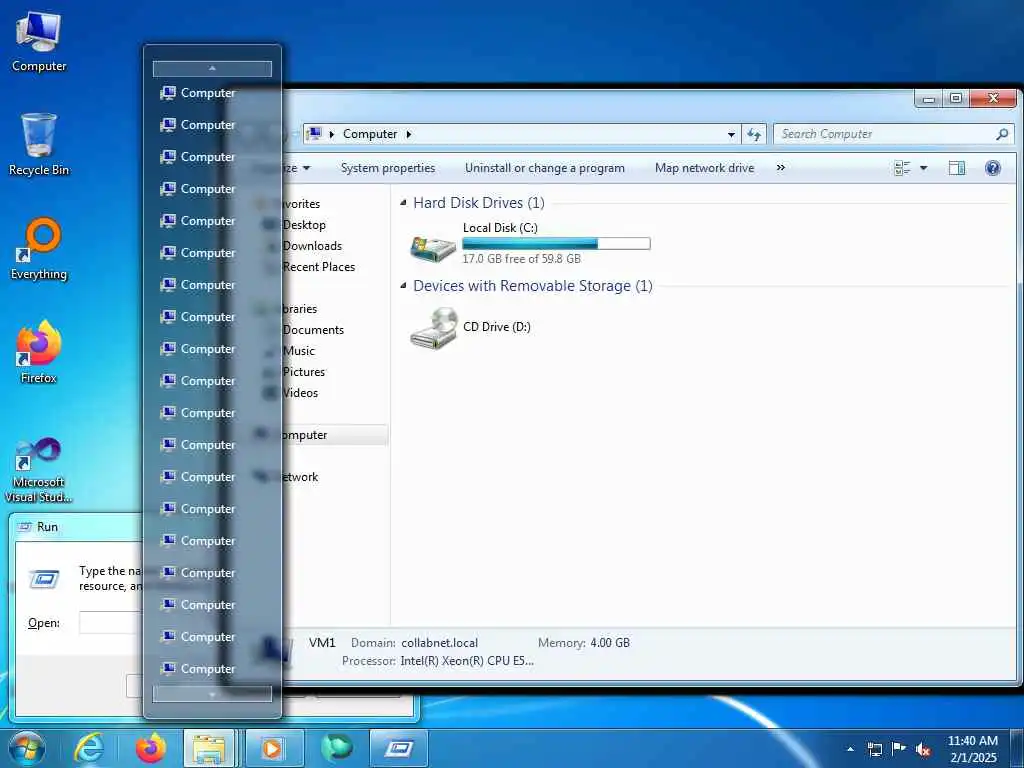The height and width of the screenshot is (768, 1024).
Task: Open Videos library in navigation pane
Action: (x=300, y=392)
